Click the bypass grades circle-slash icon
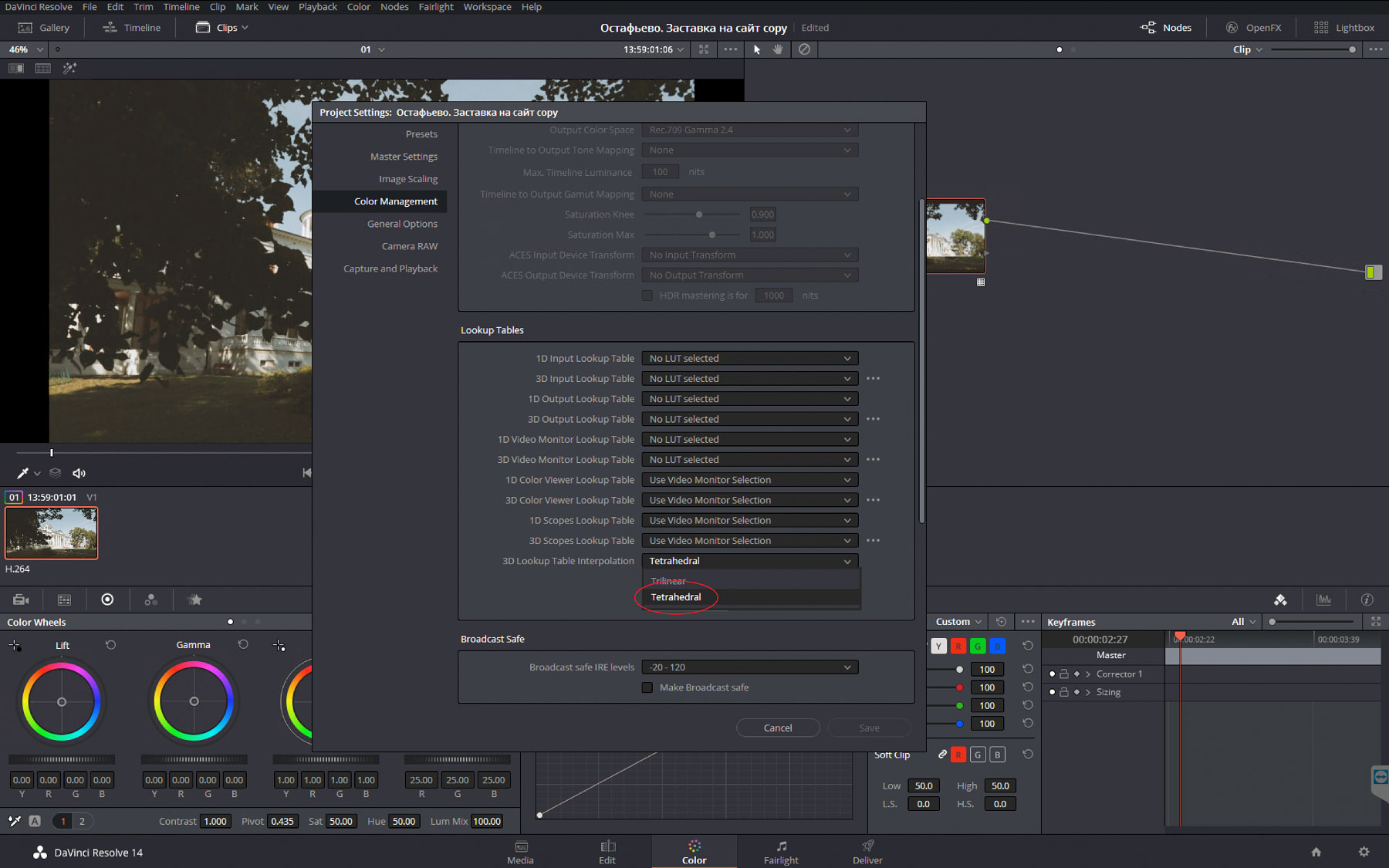 point(804,49)
